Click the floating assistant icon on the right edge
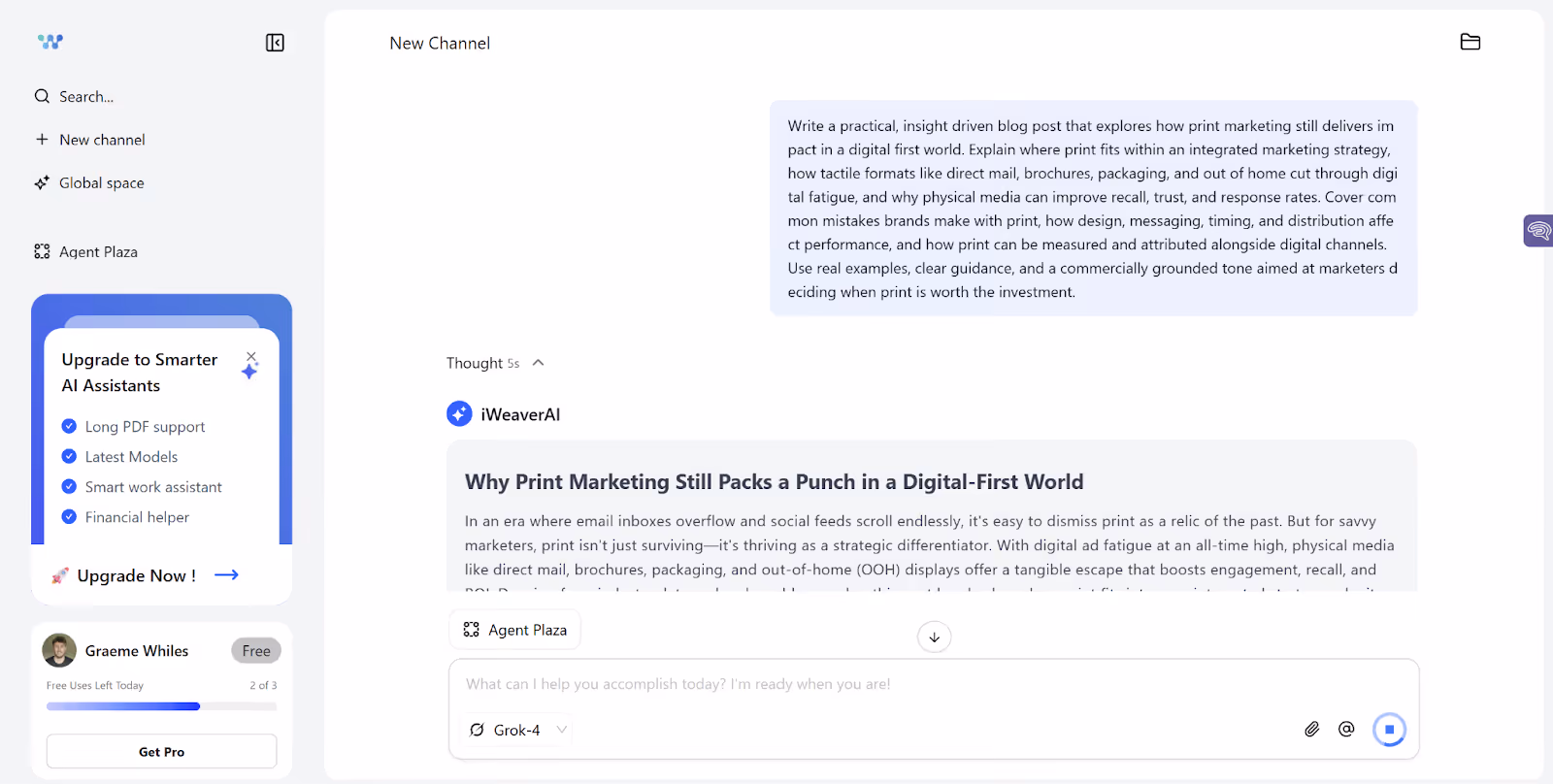This screenshot has width=1553, height=784. click(1538, 231)
